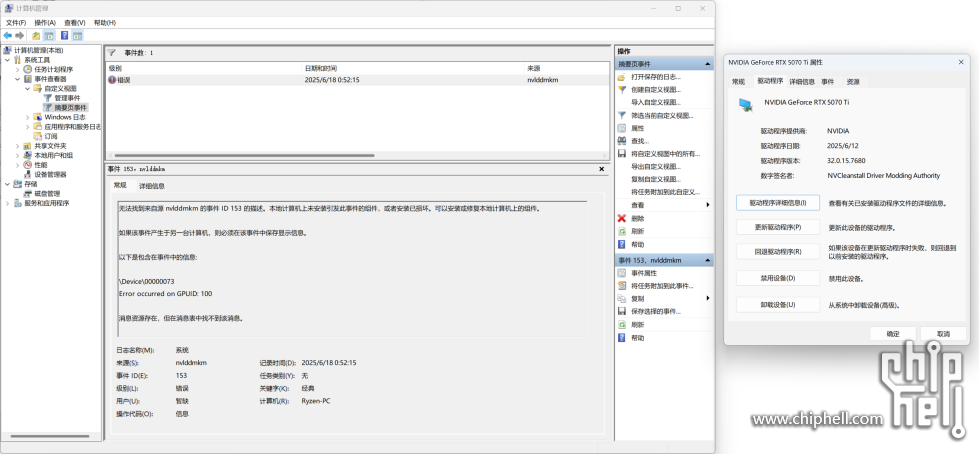
Task: Switch to 资源 tab in properties dialog
Action: pyautogui.click(x=853, y=81)
